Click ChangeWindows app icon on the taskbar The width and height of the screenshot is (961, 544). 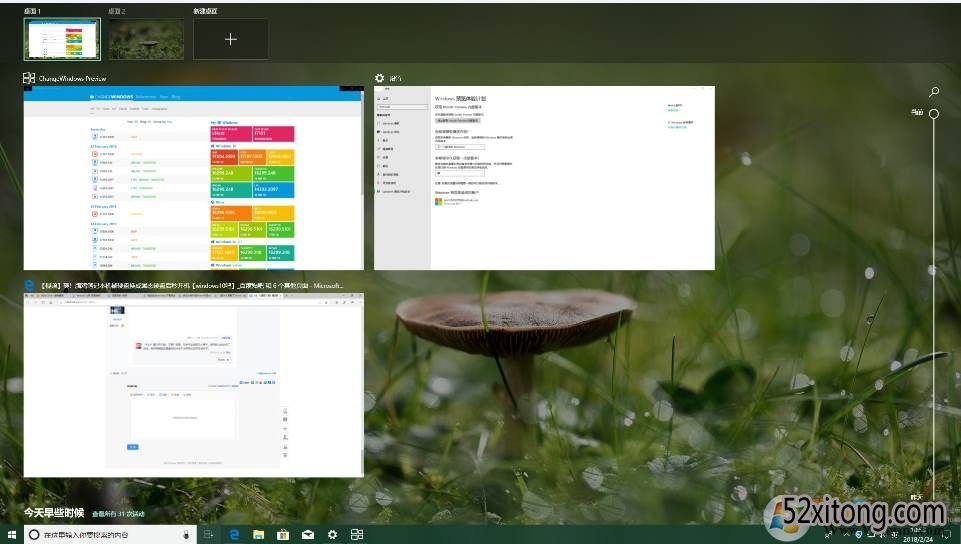(x=357, y=535)
